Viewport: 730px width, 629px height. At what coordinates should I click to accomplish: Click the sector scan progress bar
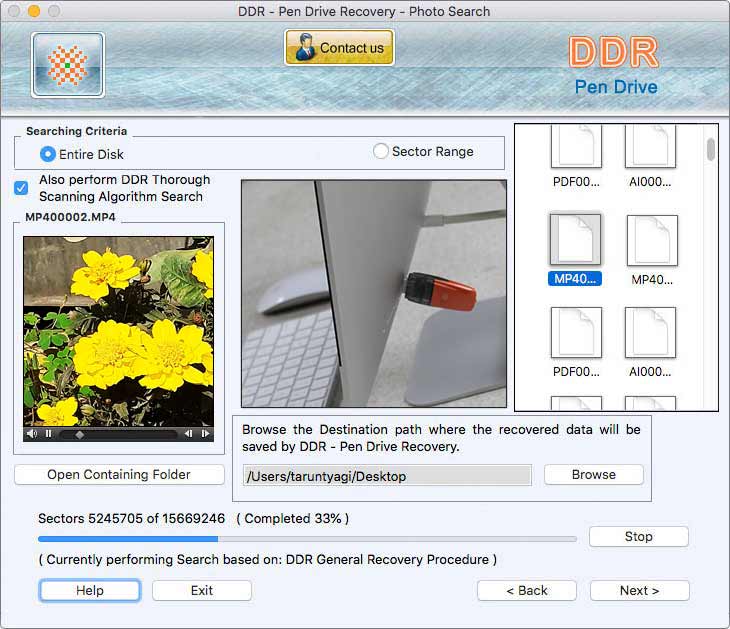coord(307,539)
